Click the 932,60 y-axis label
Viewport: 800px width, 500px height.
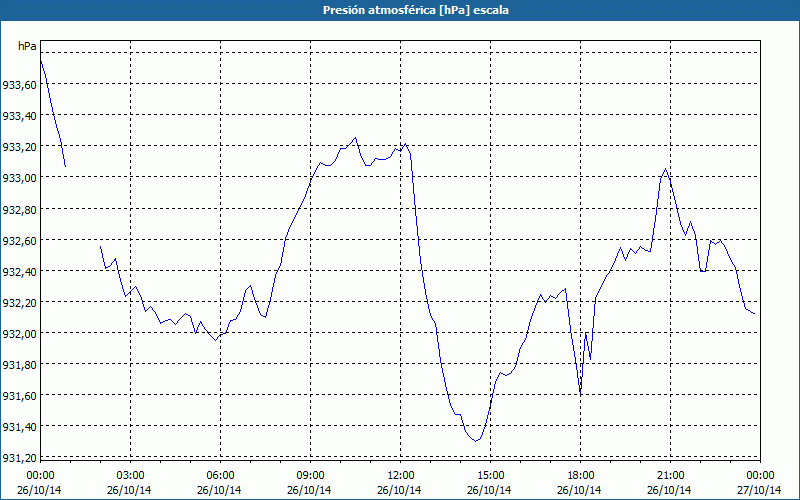(x=19, y=240)
